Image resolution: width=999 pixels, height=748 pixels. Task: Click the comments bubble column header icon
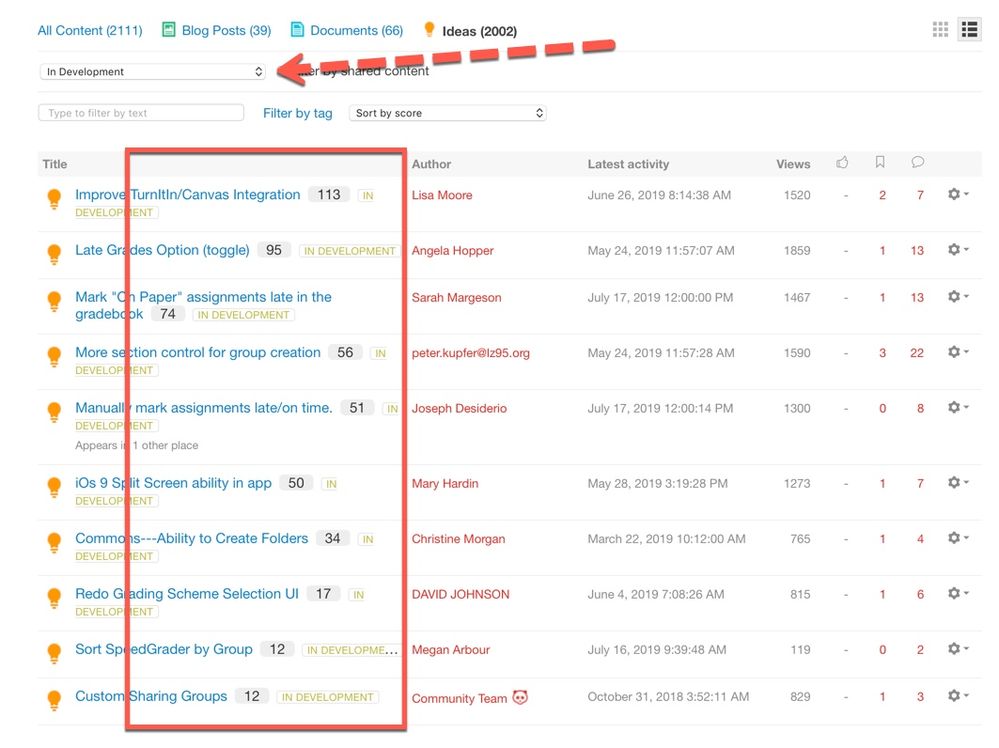click(917, 163)
